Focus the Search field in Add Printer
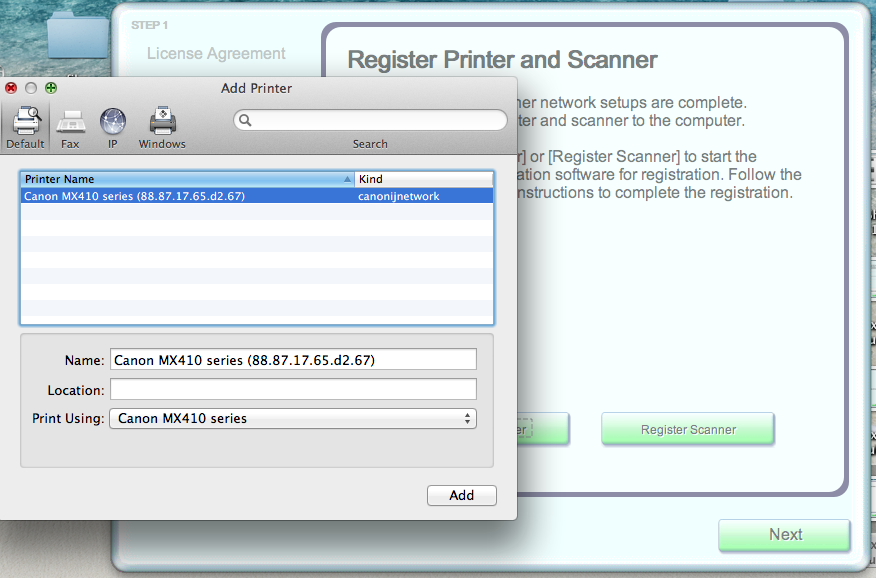This screenshot has width=876, height=578. pos(370,120)
